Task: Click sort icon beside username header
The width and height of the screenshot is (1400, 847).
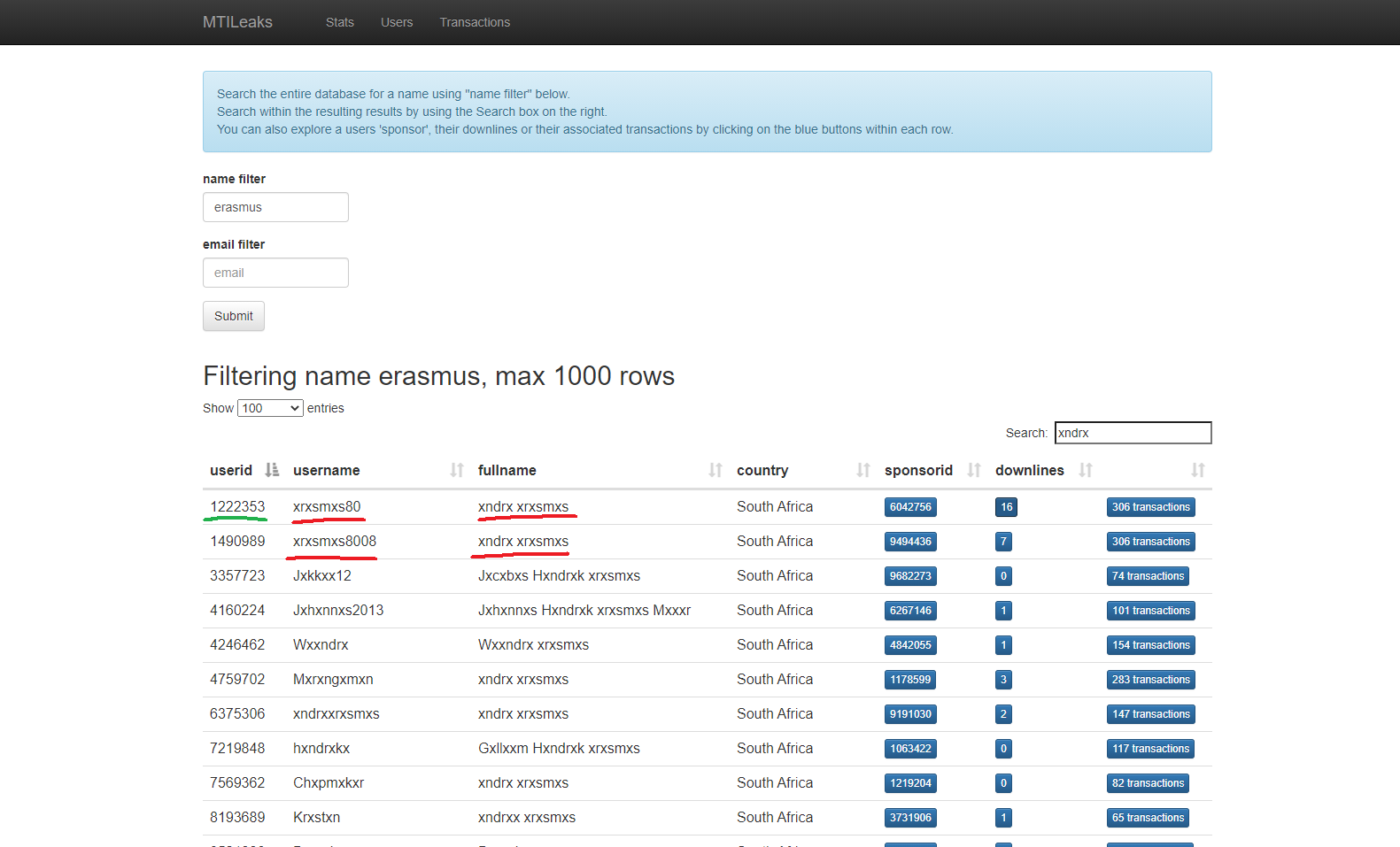Action: coord(457,470)
